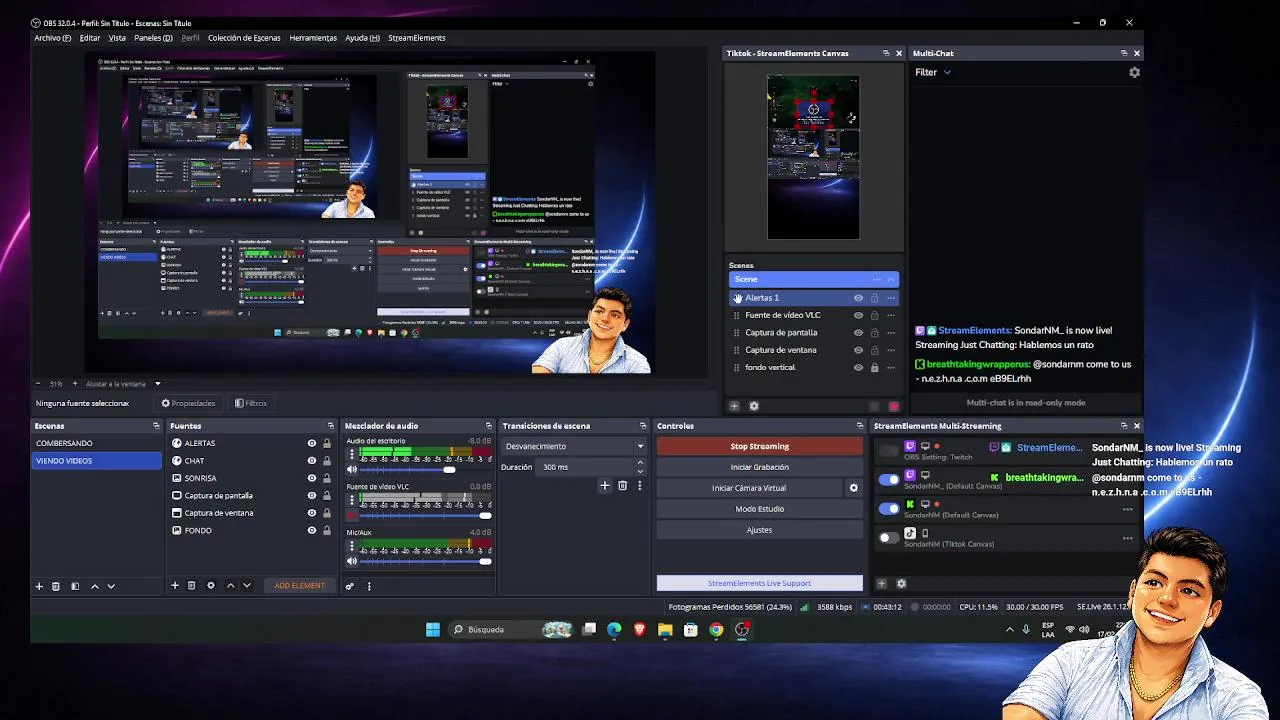1280x720 pixels.
Task: Click the Stop Streaming button
Action: coord(760,446)
